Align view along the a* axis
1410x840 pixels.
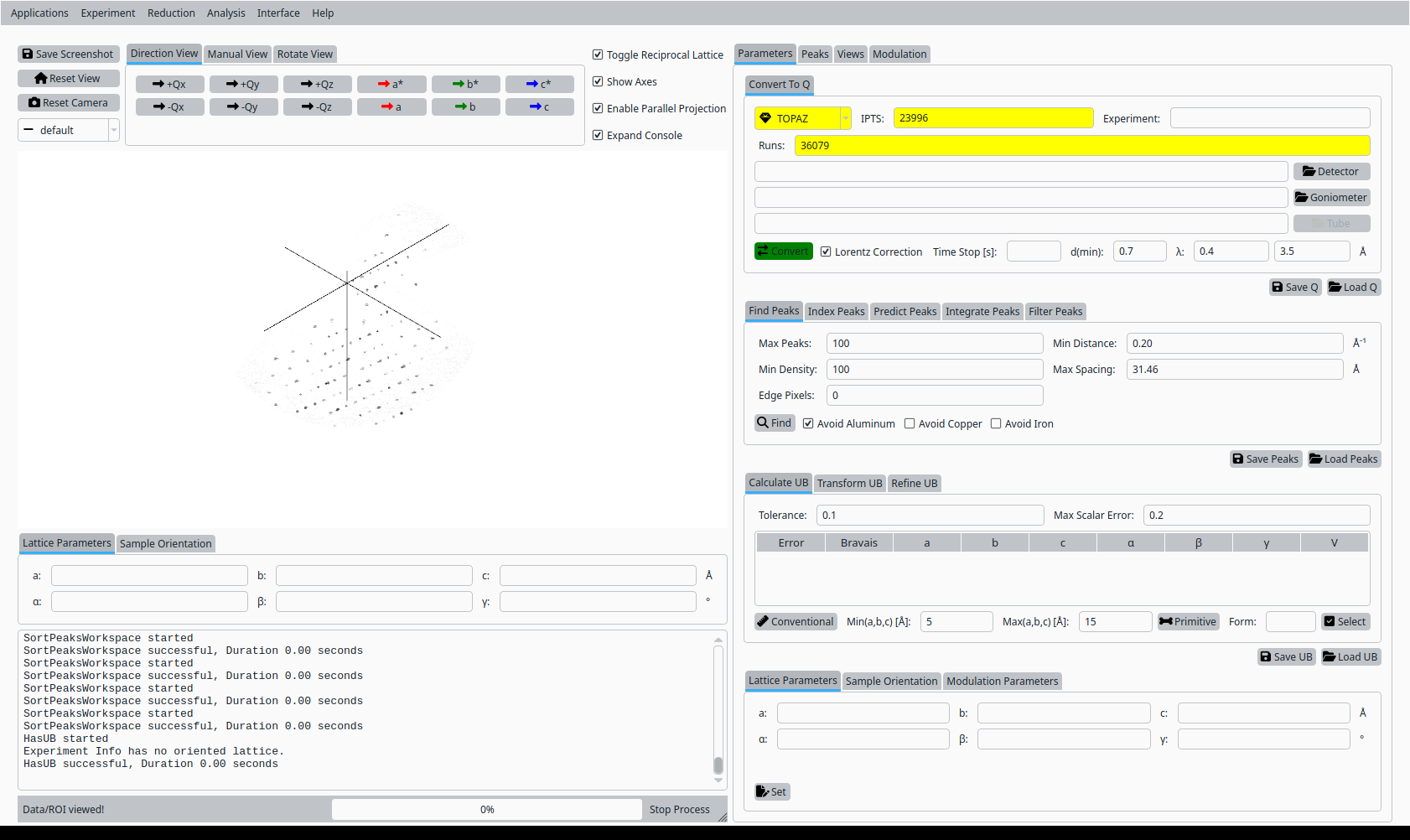click(x=391, y=85)
